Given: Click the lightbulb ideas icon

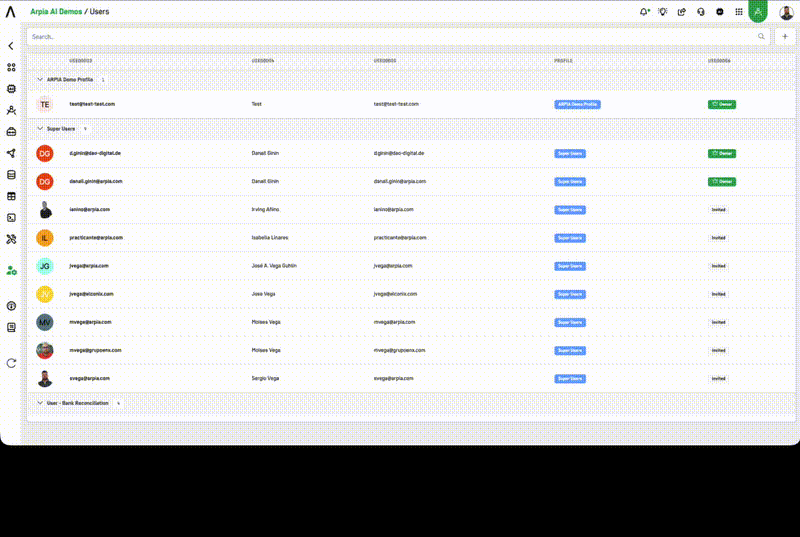Looking at the screenshot, I should tap(663, 12).
